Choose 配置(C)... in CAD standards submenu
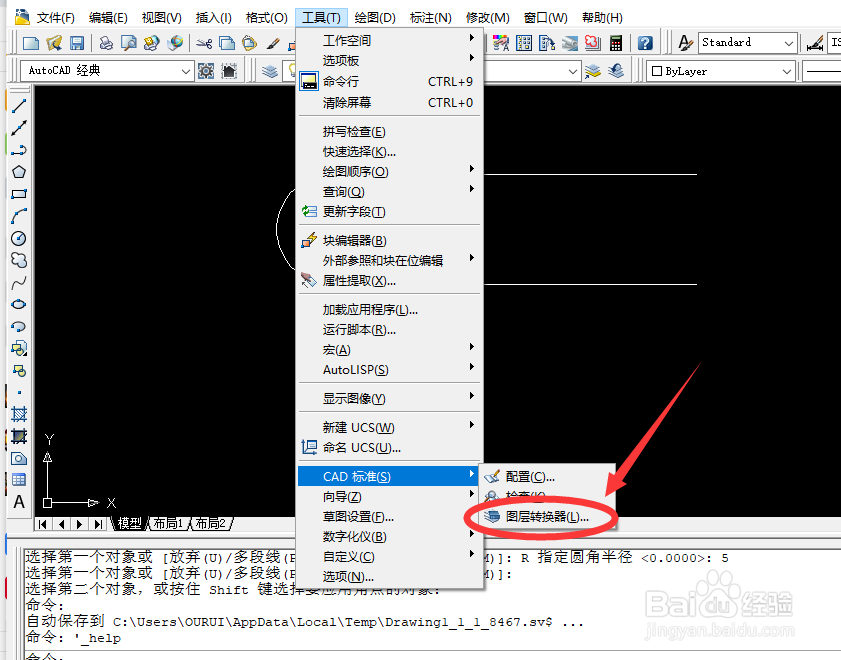This screenshot has width=841, height=660. click(x=547, y=476)
